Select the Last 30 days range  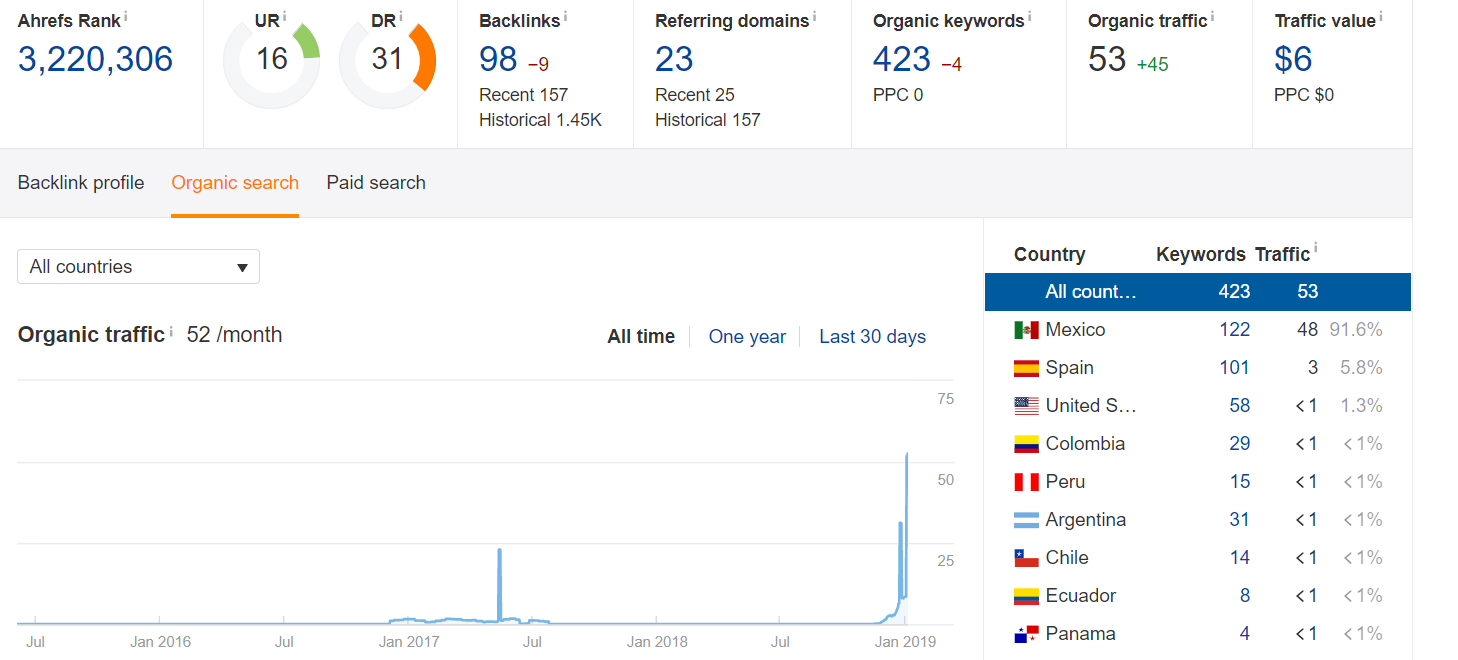[x=872, y=337]
